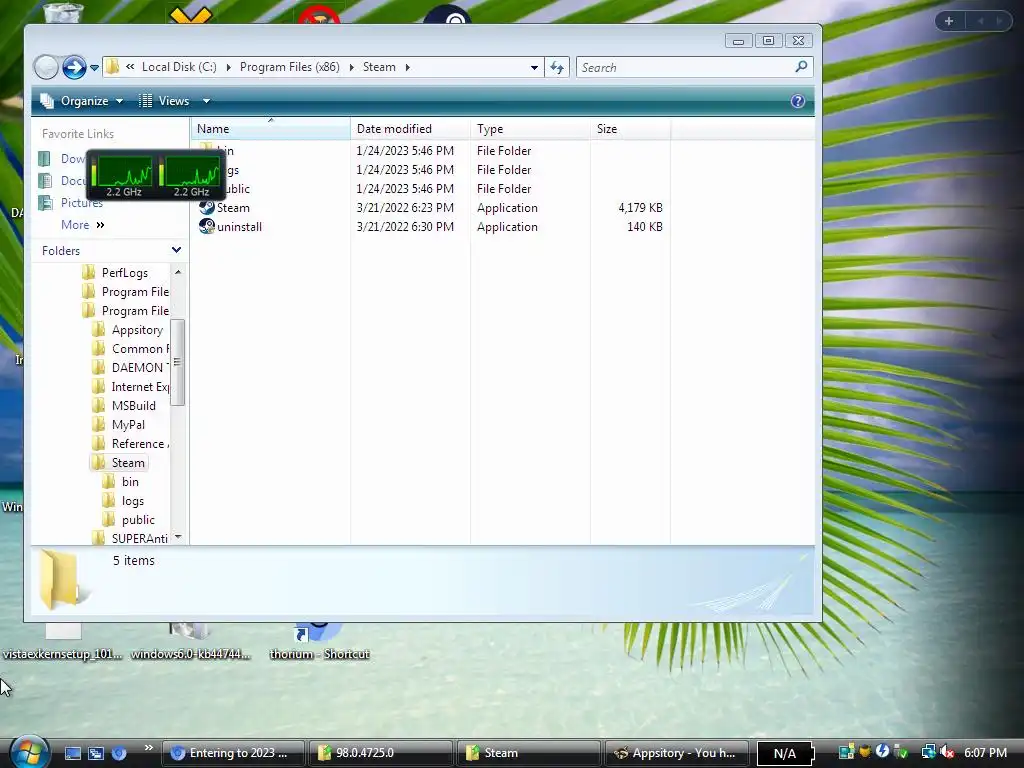Switch to Steam taskbar button

point(528,753)
